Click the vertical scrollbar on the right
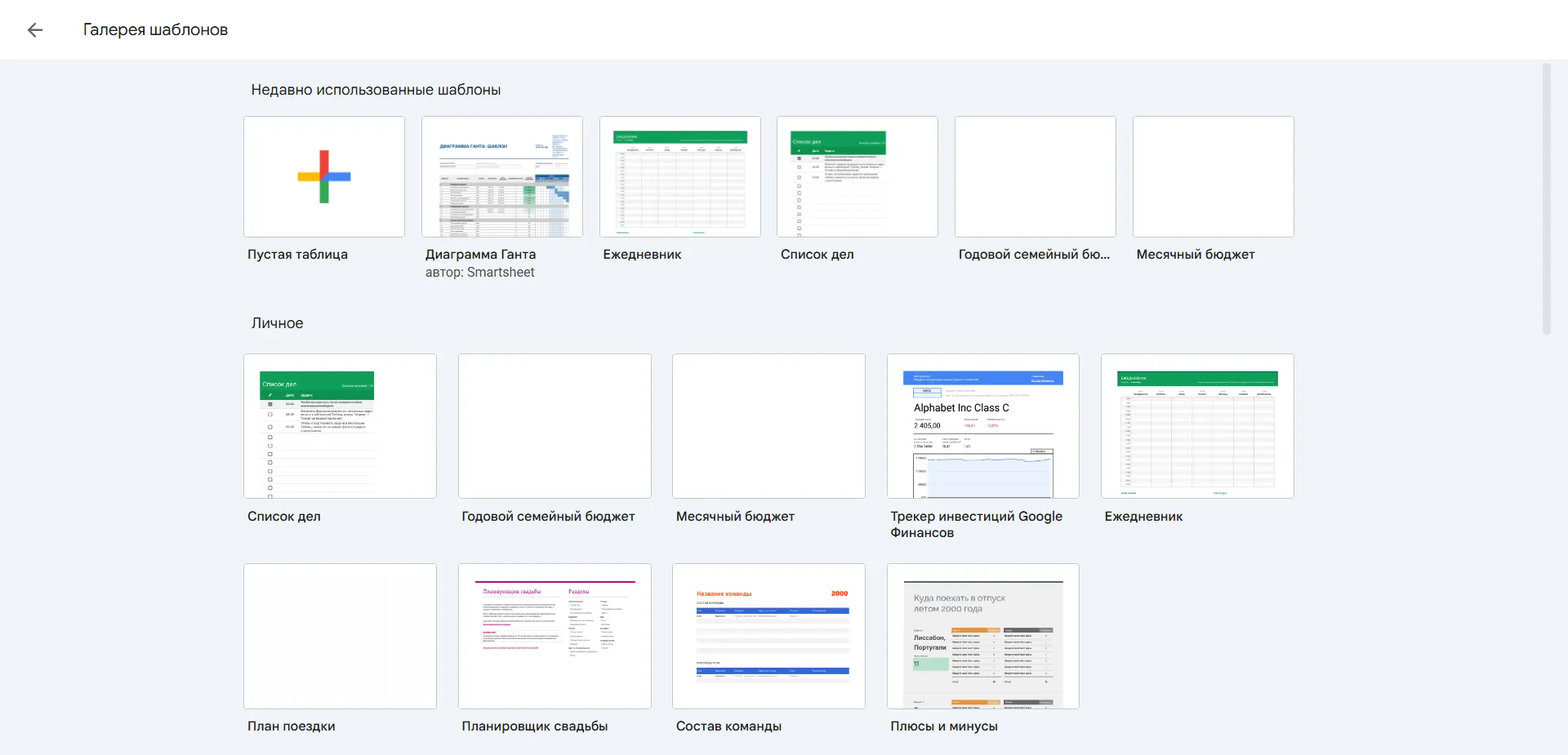Image resolution: width=1568 pixels, height=755 pixels. tap(1546, 199)
